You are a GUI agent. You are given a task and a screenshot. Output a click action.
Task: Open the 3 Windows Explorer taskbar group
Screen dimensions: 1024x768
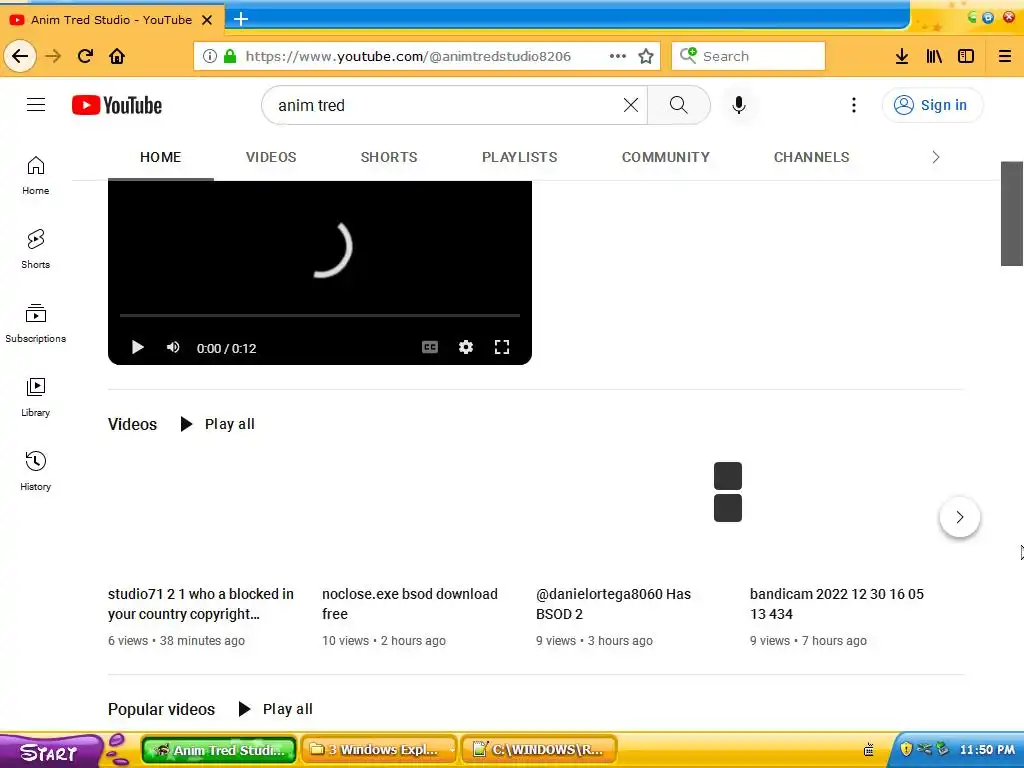(380, 750)
